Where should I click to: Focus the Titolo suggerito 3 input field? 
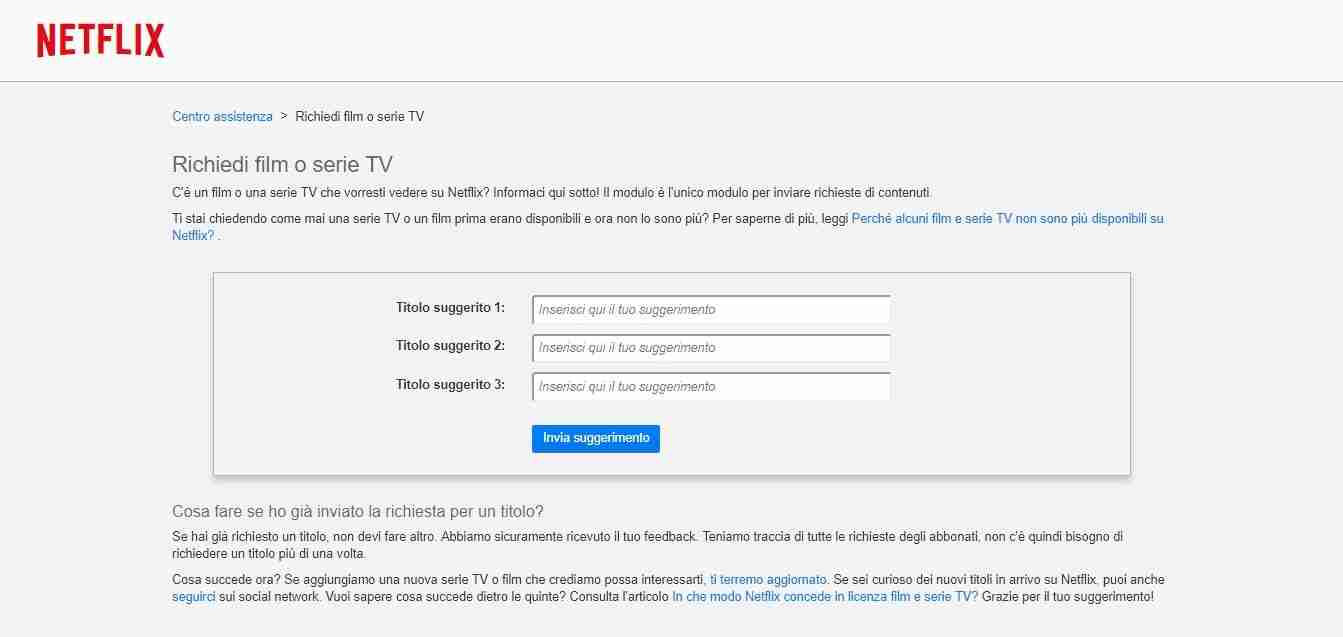tap(711, 387)
